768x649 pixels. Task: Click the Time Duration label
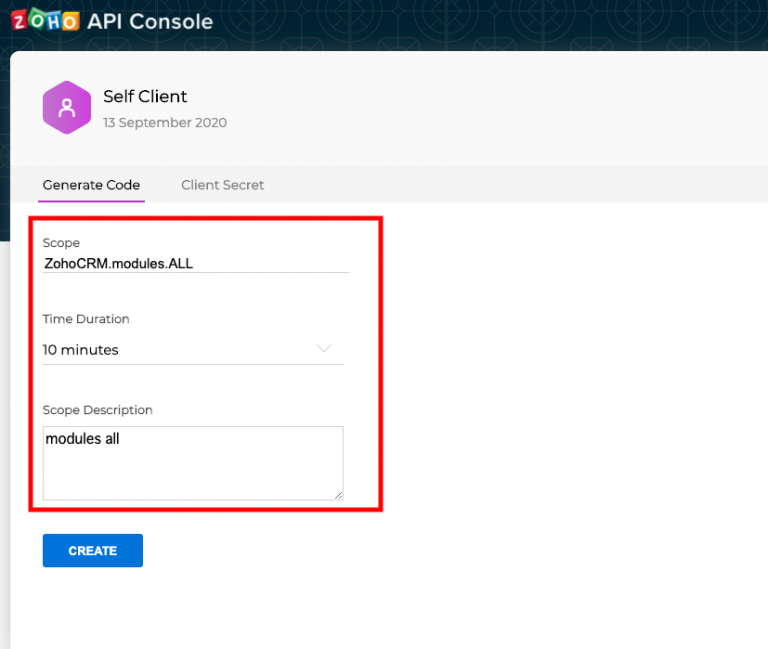pyautogui.click(x=86, y=319)
